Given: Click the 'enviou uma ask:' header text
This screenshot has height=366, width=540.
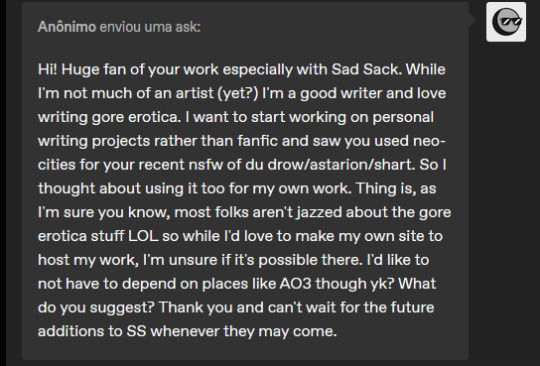Looking at the screenshot, I should point(150,27).
